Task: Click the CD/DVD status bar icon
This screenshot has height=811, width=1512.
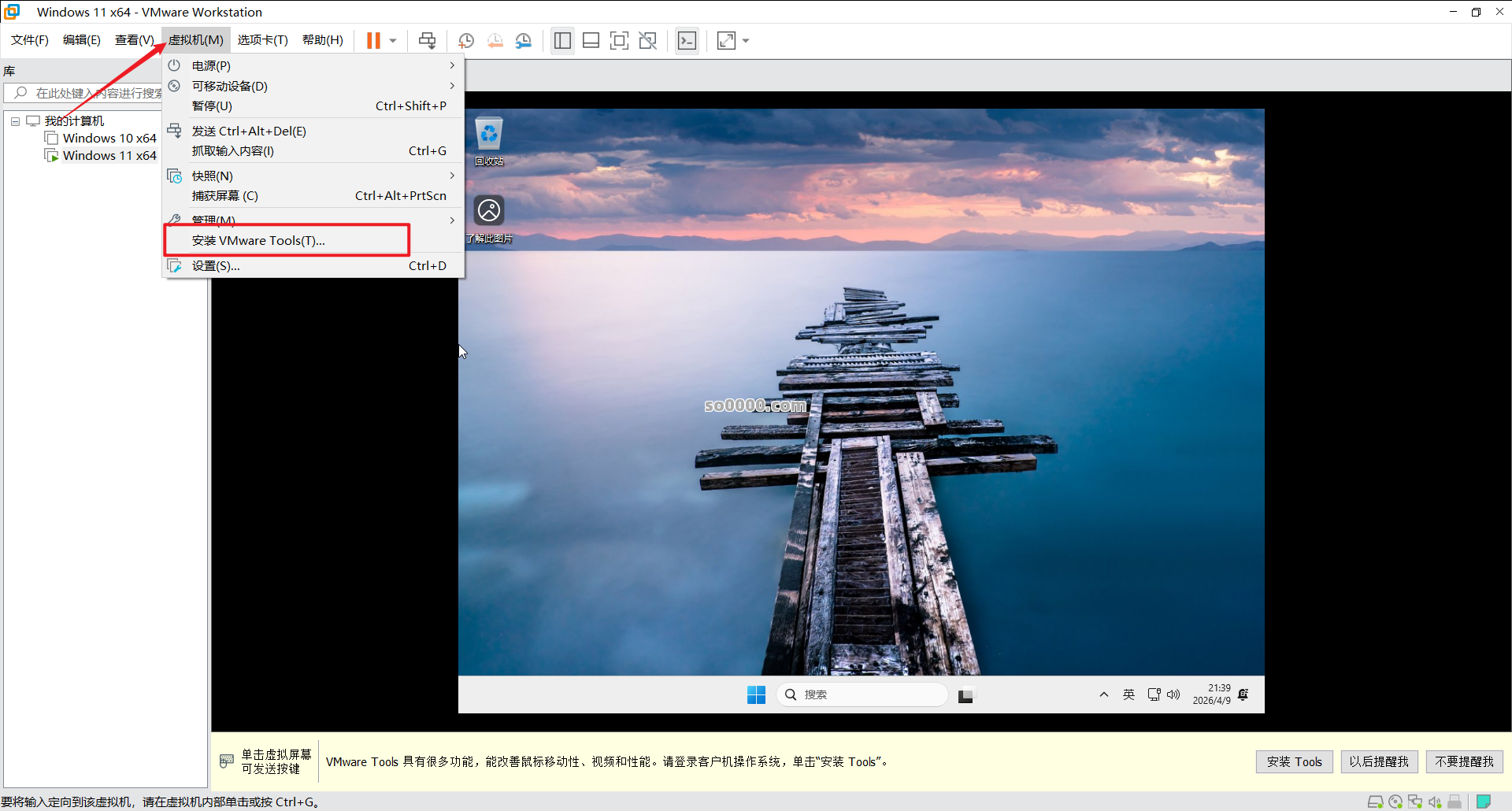Action: (1395, 801)
